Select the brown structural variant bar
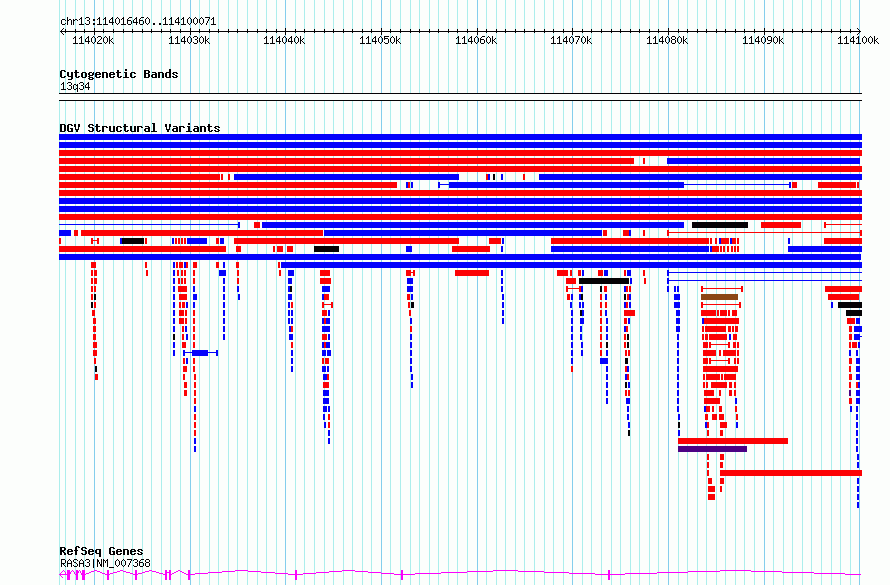Image resolution: width=890 pixels, height=585 pixels. [x=720, y=297]
